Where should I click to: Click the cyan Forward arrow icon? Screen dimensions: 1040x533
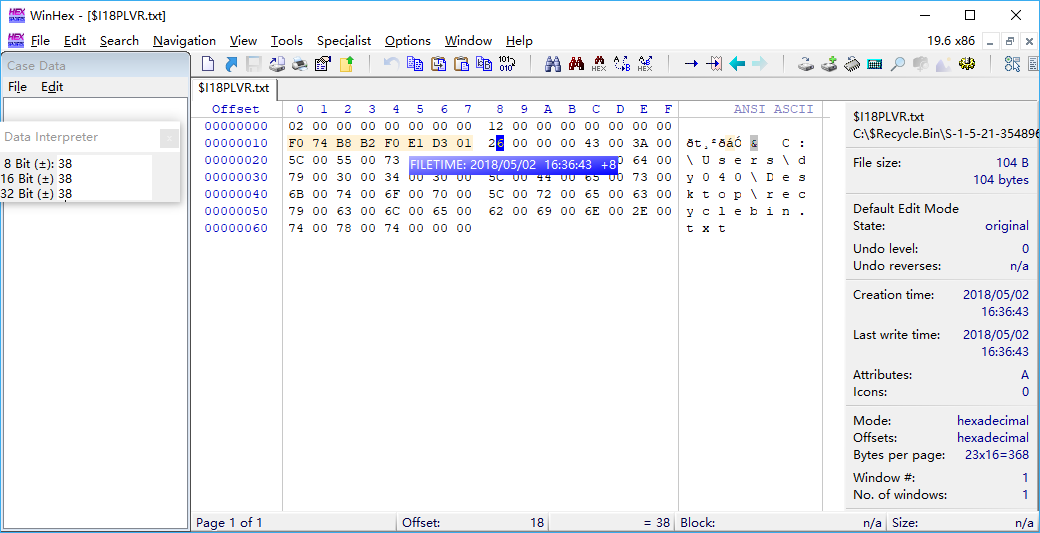759,64
